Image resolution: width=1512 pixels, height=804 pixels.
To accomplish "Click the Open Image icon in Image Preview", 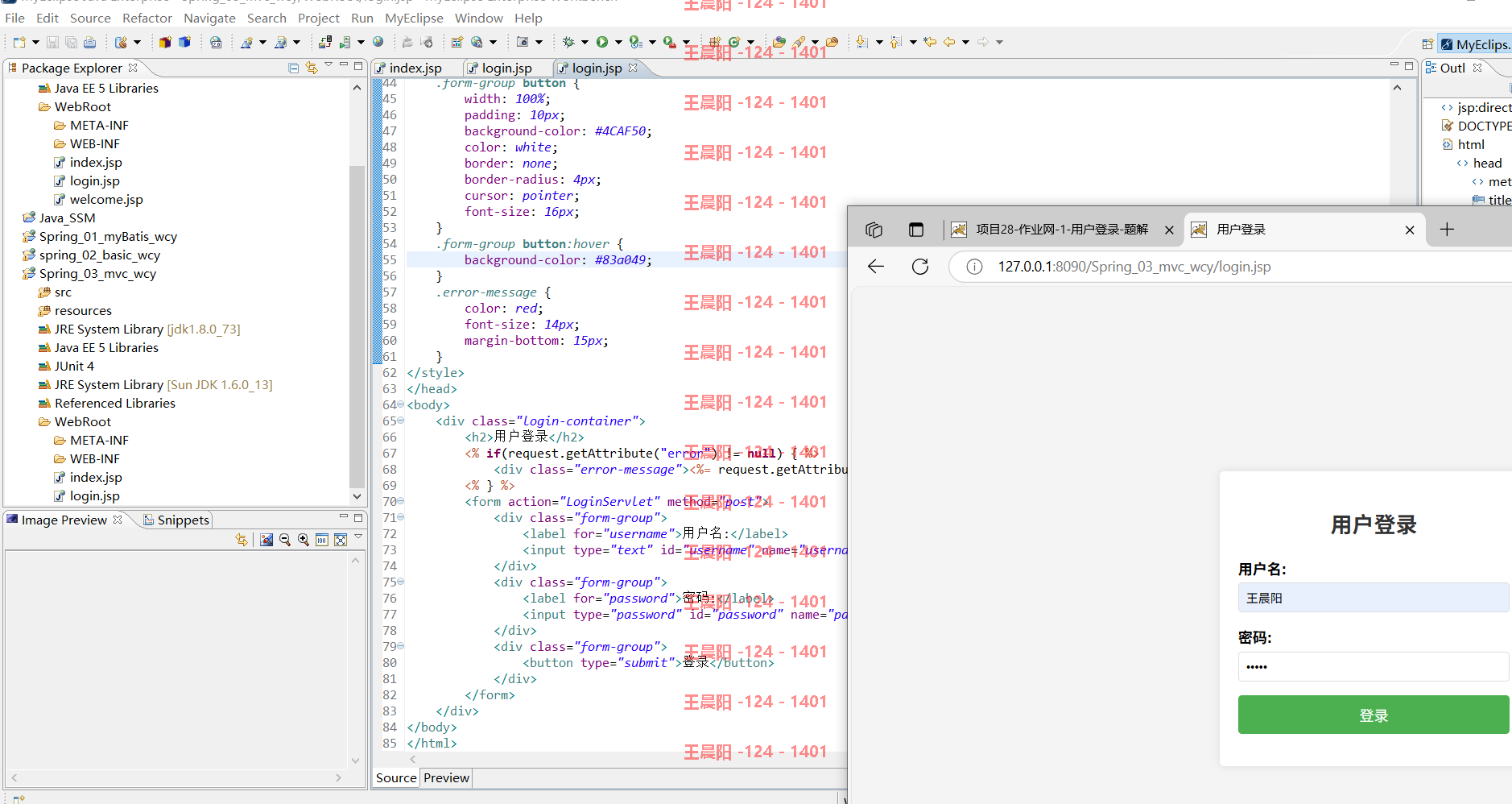I will click(x=266, y=540).
